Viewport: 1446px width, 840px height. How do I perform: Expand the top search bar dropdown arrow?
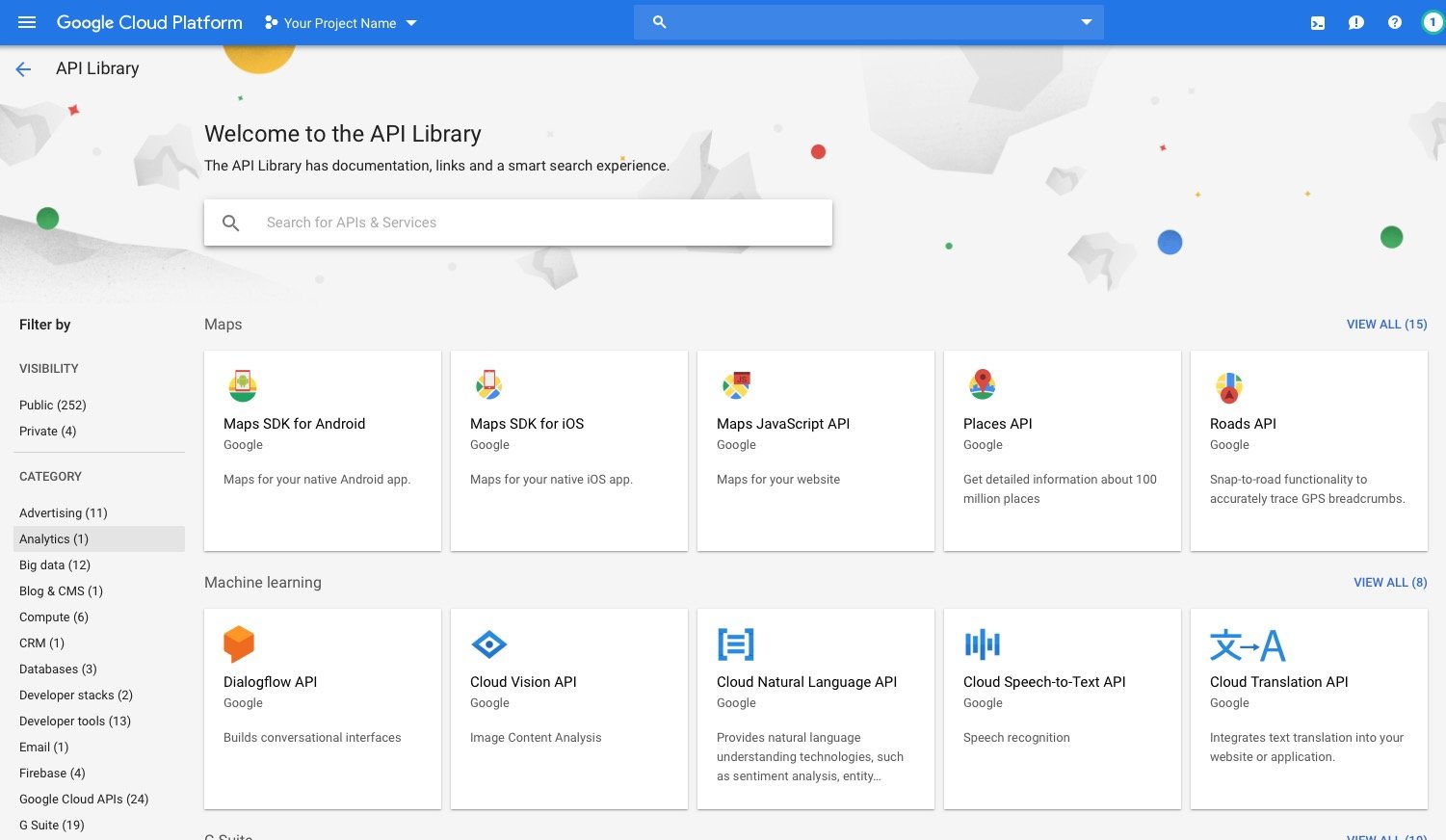pos(1087,22)
